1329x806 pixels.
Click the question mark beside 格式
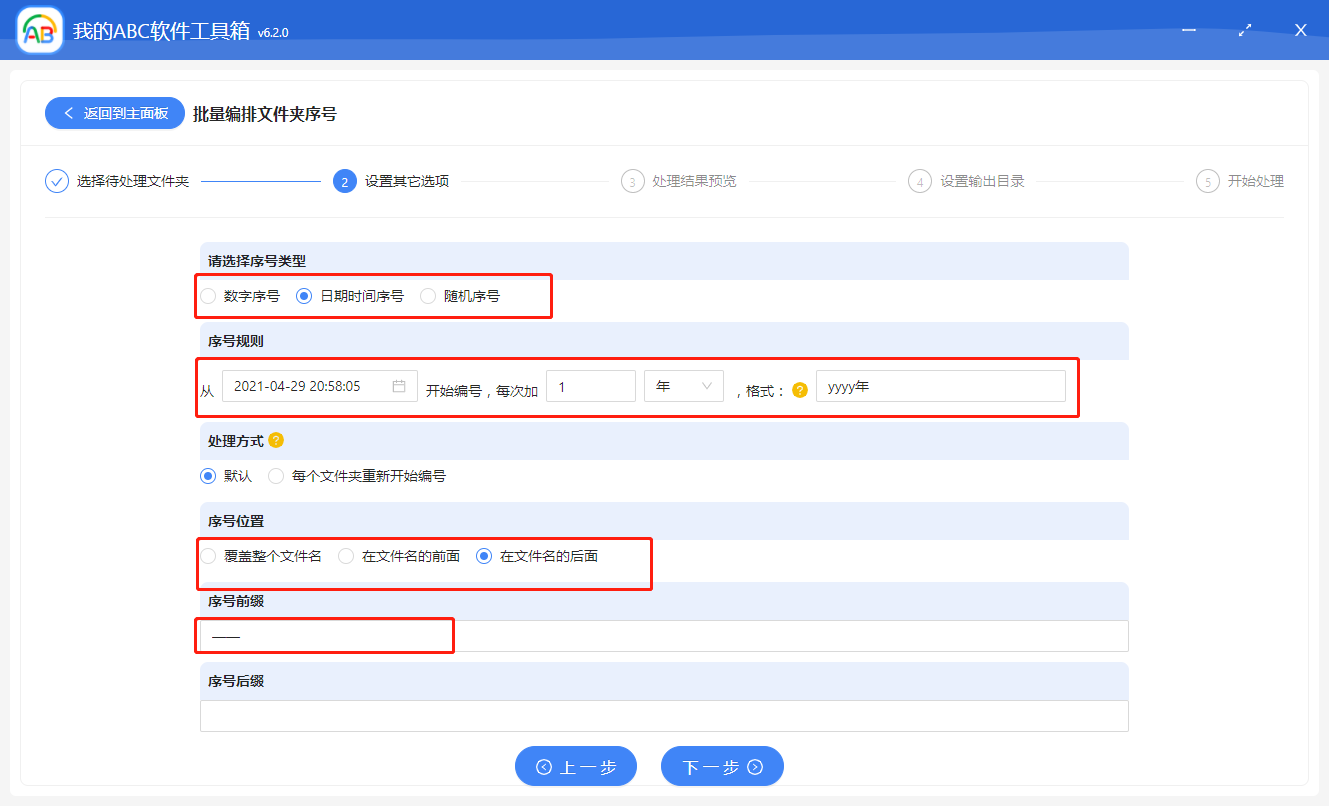coord(799,390)
